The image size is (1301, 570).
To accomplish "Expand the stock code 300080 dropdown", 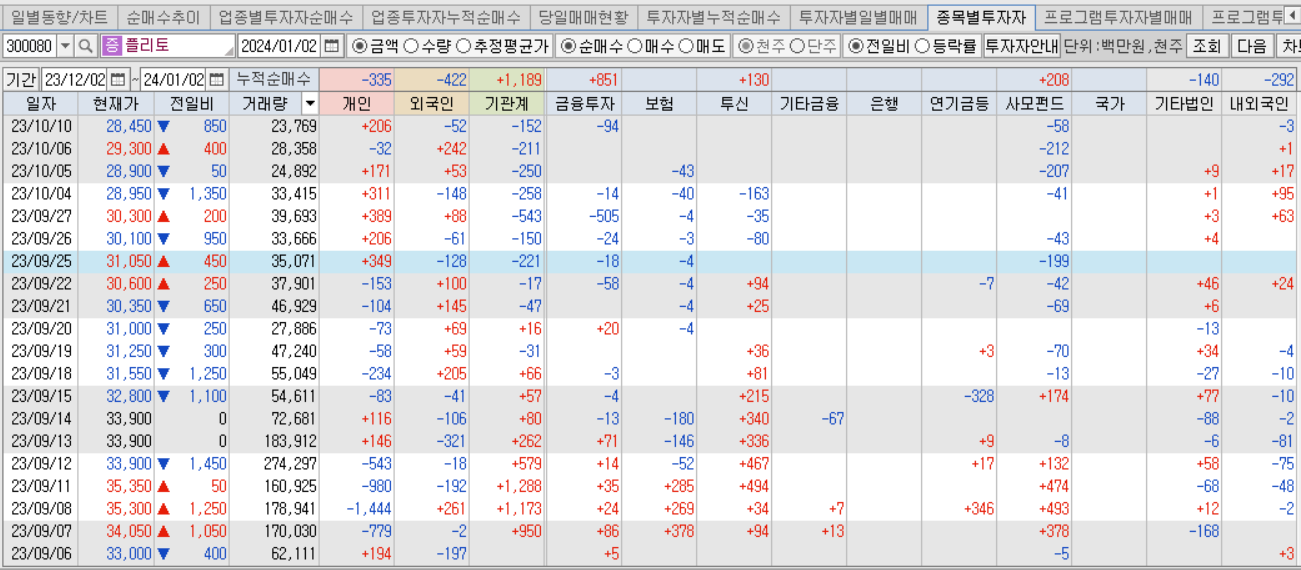I will [x=66, y=46].
